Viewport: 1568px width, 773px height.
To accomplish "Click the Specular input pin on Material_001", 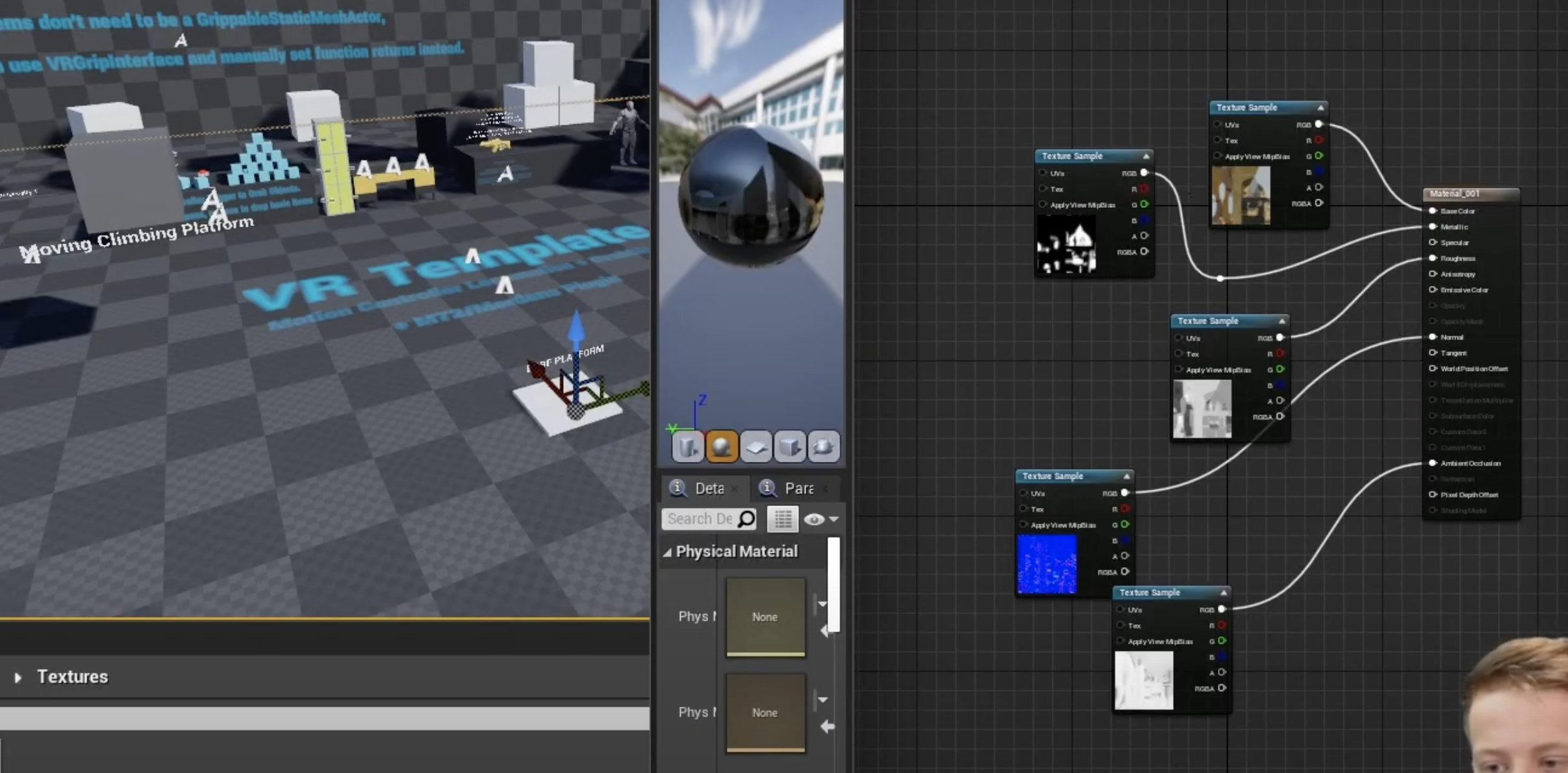I will pyautogui.click(x=1433, y=242).
